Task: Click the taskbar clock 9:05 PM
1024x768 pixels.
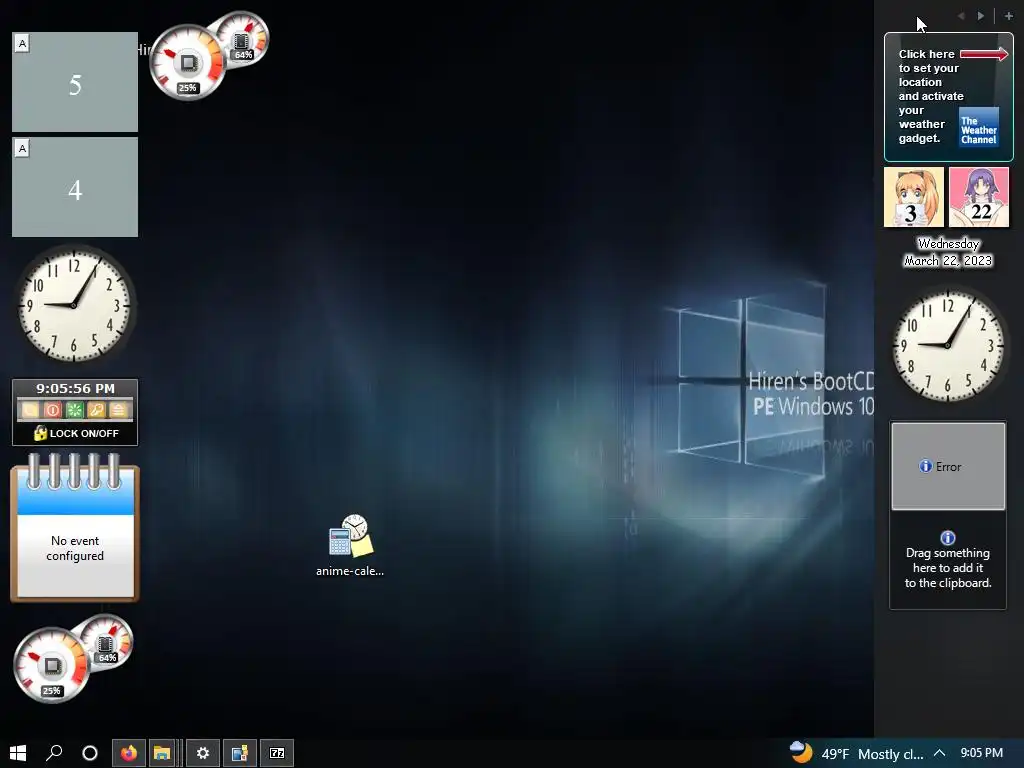Action: coord(982,753)
